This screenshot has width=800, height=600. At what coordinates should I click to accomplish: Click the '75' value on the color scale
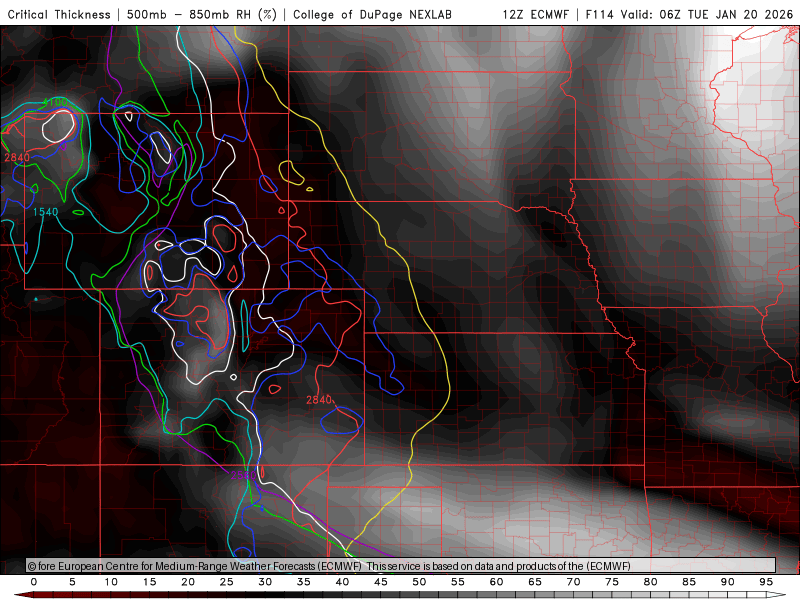[612, 582]
